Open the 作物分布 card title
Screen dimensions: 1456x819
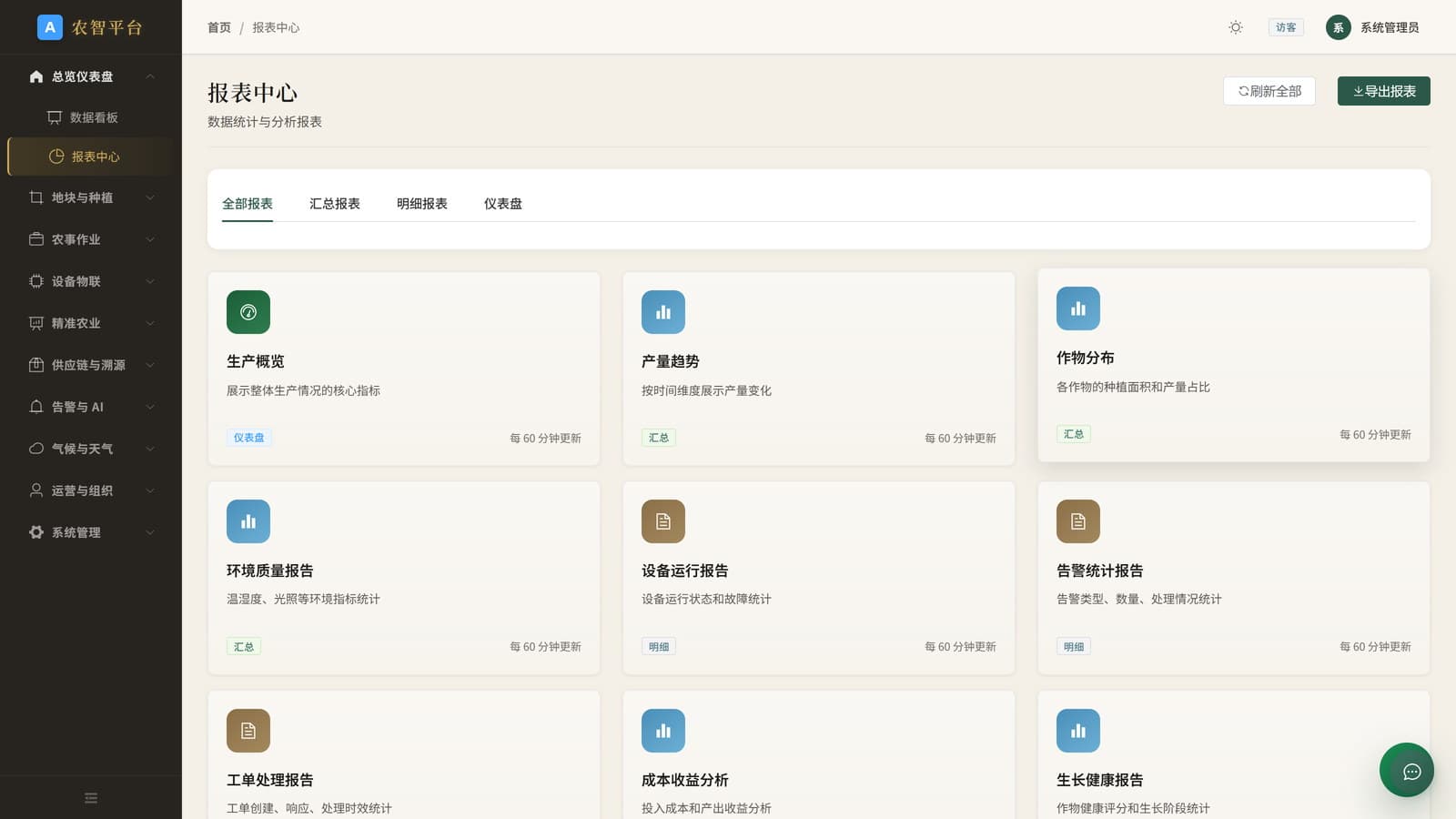1086,358
